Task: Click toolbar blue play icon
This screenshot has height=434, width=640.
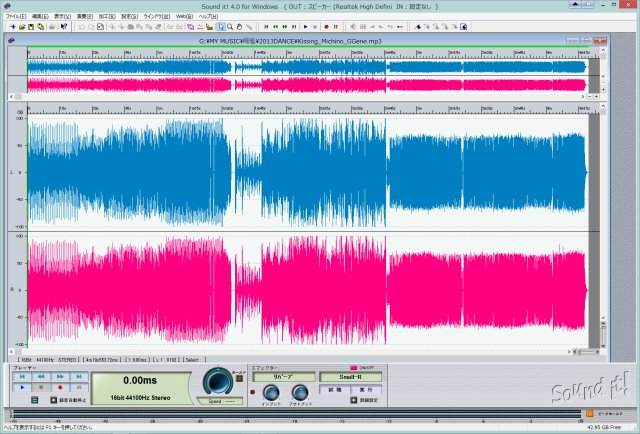Action: tap(306, 27)
